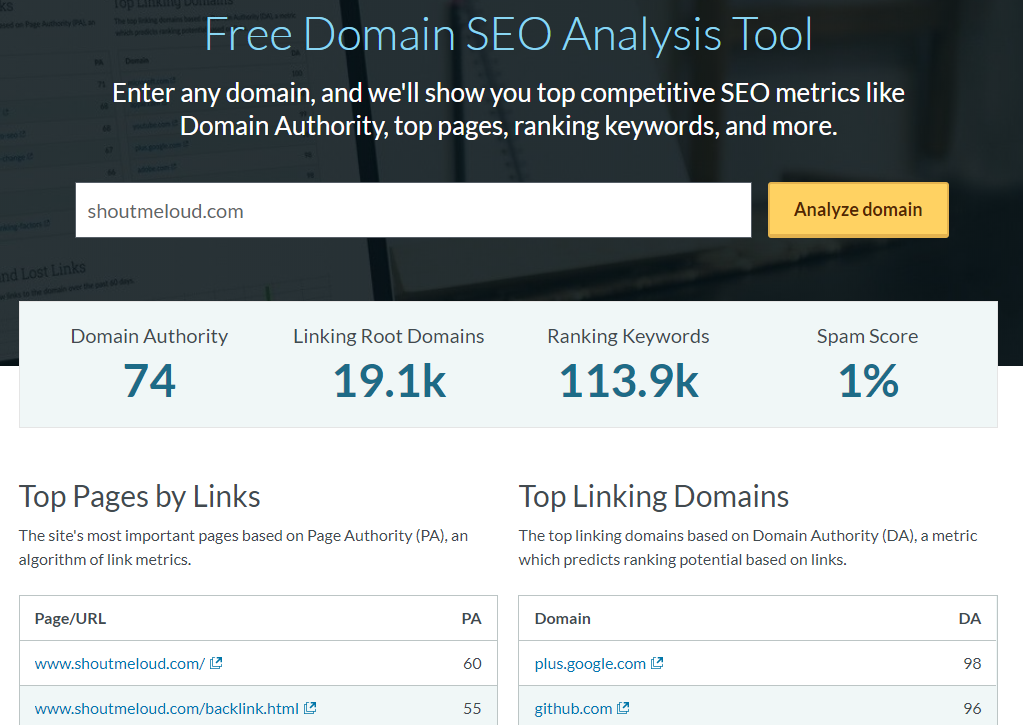Image resolution: width=1023 pixels, height=725 pixels.
Task: Click the Domain Authority value 74
Action: [149, 380]
